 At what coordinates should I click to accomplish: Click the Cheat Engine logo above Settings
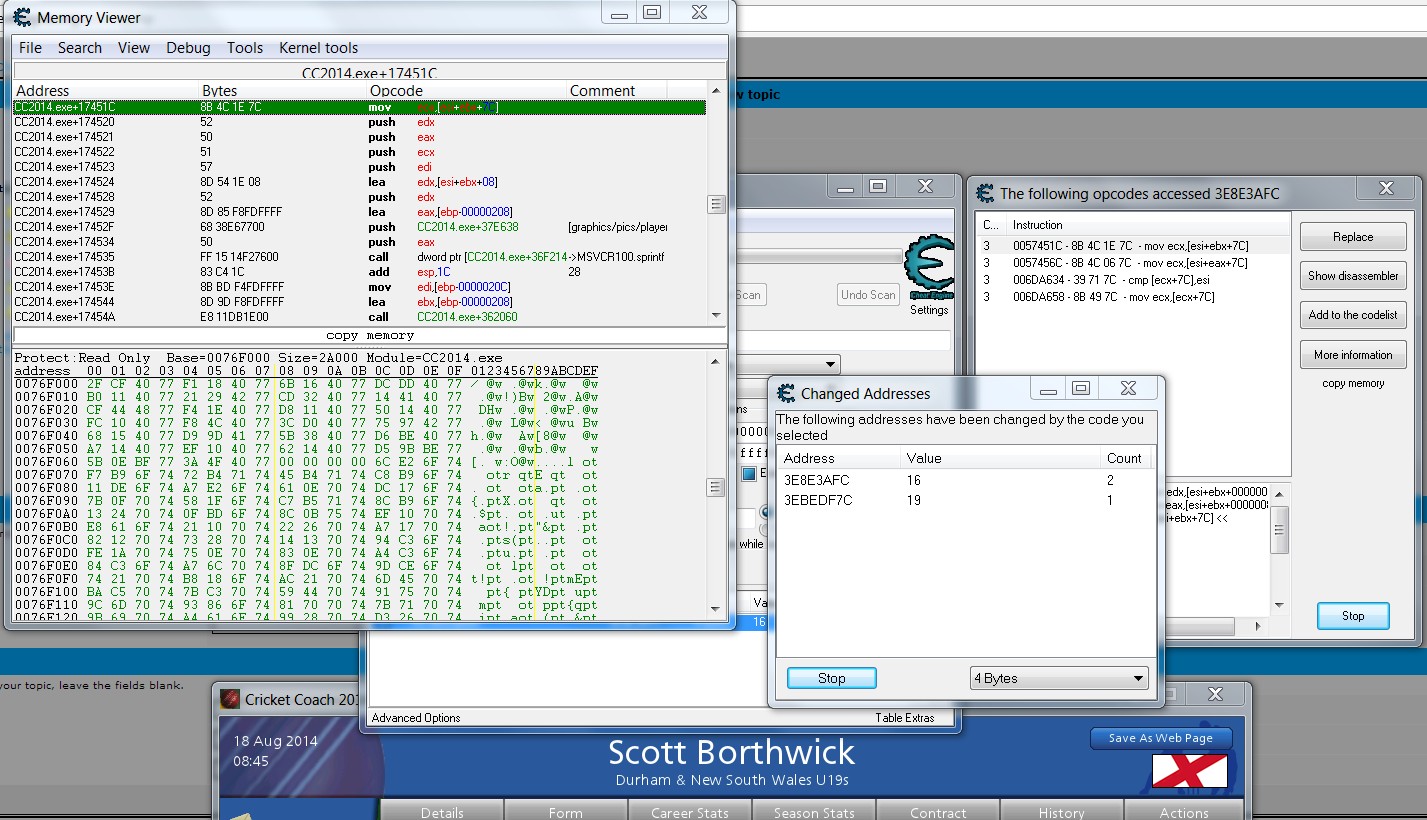tap(928, 265)
